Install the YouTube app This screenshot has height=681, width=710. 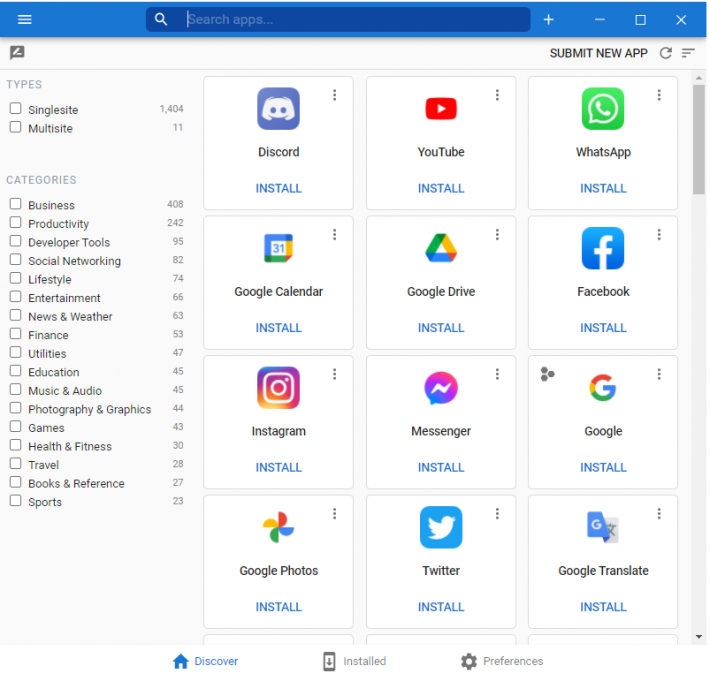pyautogui.click(x=441, y=188)
